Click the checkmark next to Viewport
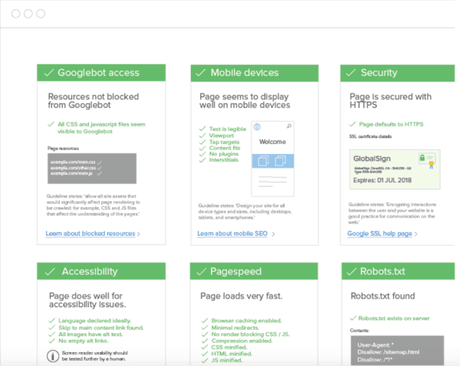Viewport: 460px width, 366px height. coord(202,136)
